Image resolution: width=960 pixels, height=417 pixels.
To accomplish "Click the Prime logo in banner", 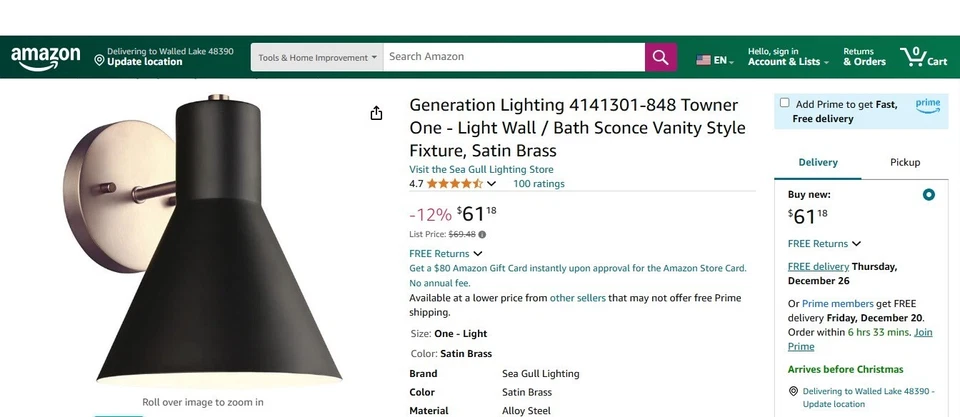I will pos(927,104).
